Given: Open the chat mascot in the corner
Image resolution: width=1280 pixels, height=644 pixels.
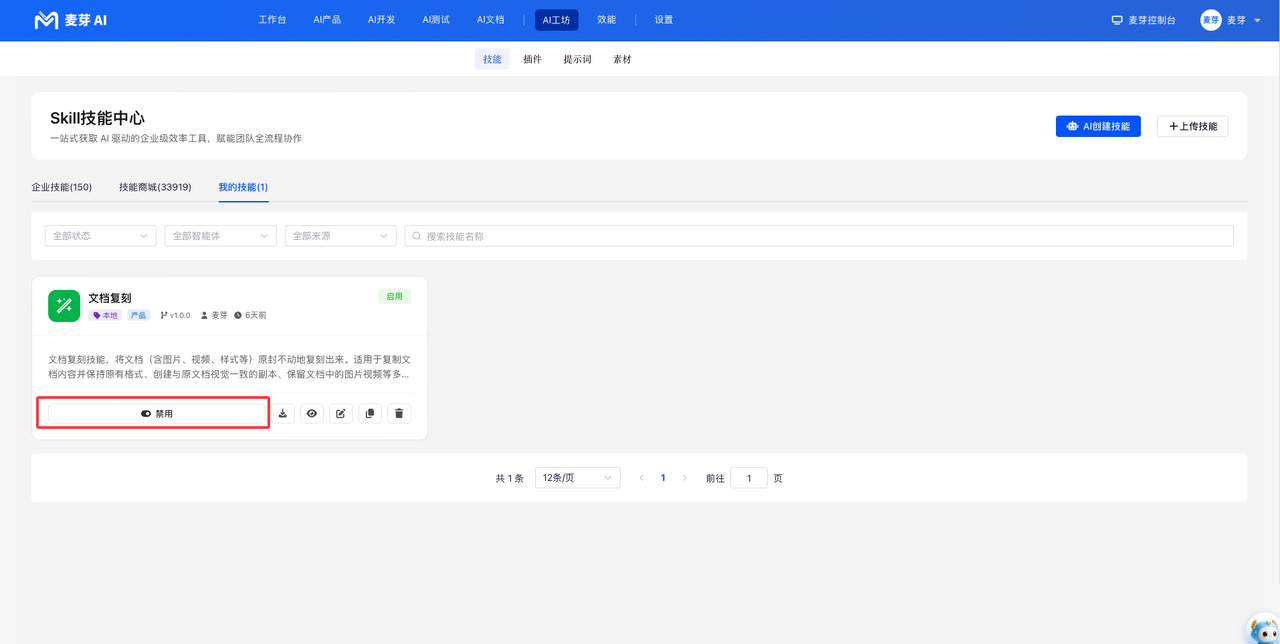Looking at the screenshot, I should (1265, 630).
